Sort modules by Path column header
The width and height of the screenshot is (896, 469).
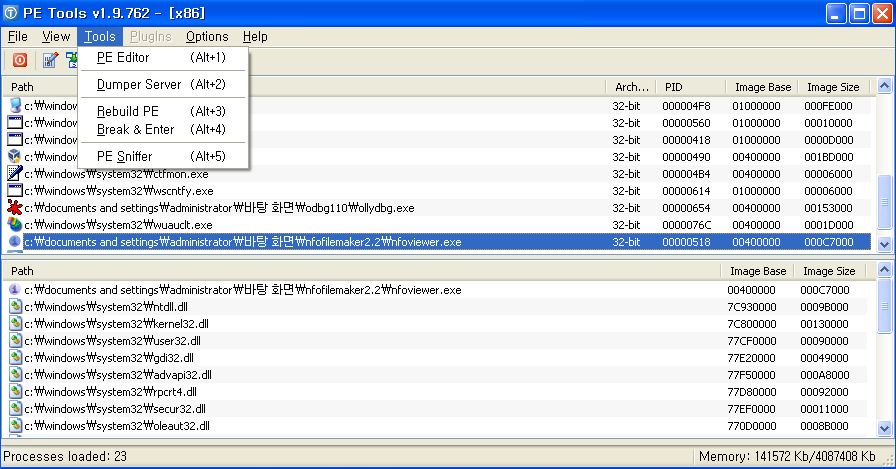361,271
